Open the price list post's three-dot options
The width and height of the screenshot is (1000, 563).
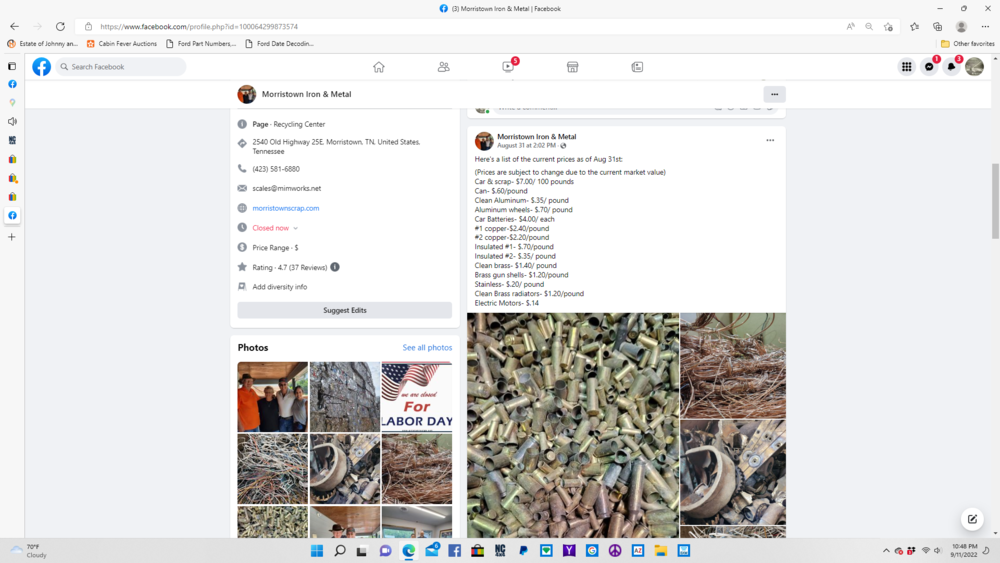pos(770,140)
